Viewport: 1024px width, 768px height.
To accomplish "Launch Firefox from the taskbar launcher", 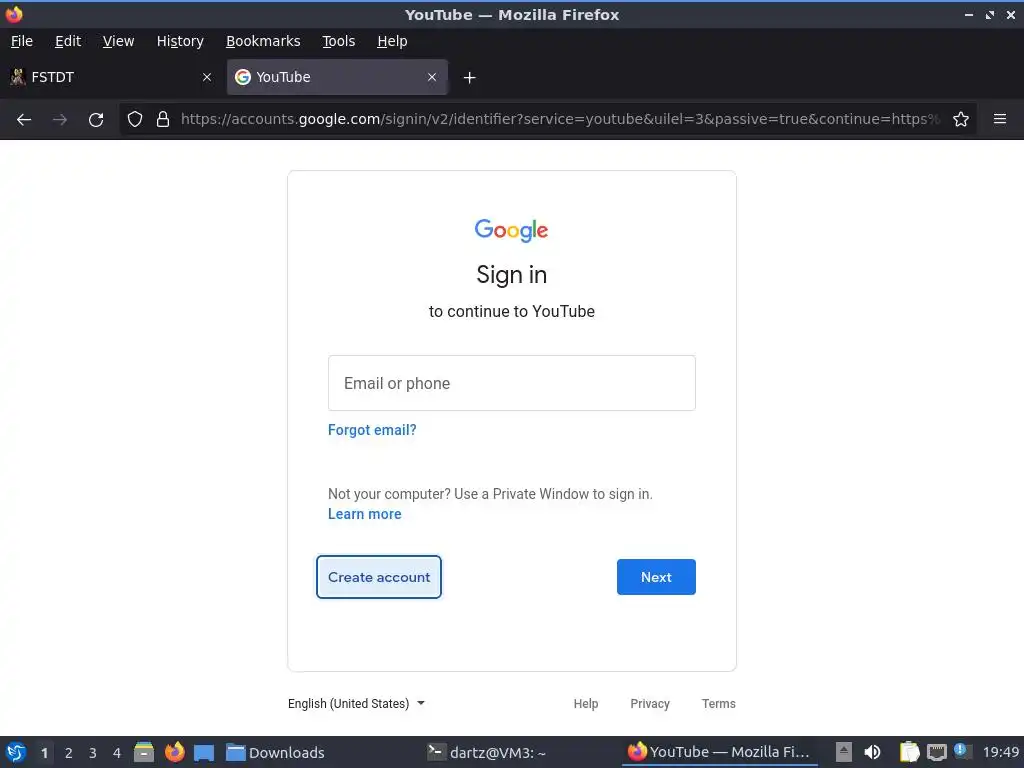I will pos(174,752).
